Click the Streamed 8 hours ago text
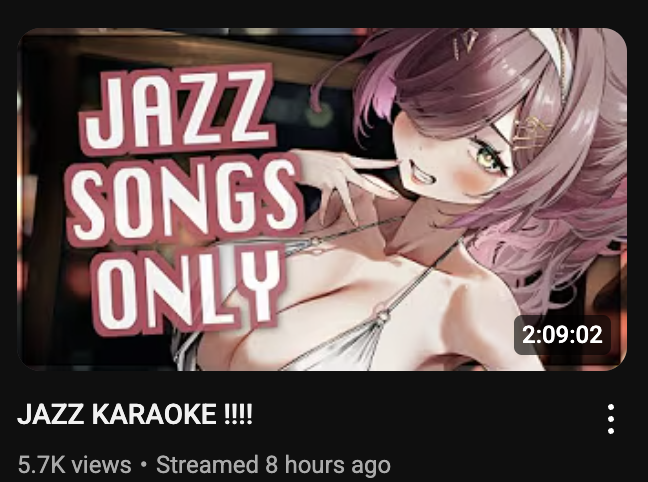The height and width of the screenshot is (482, 648). coord(273,465)
